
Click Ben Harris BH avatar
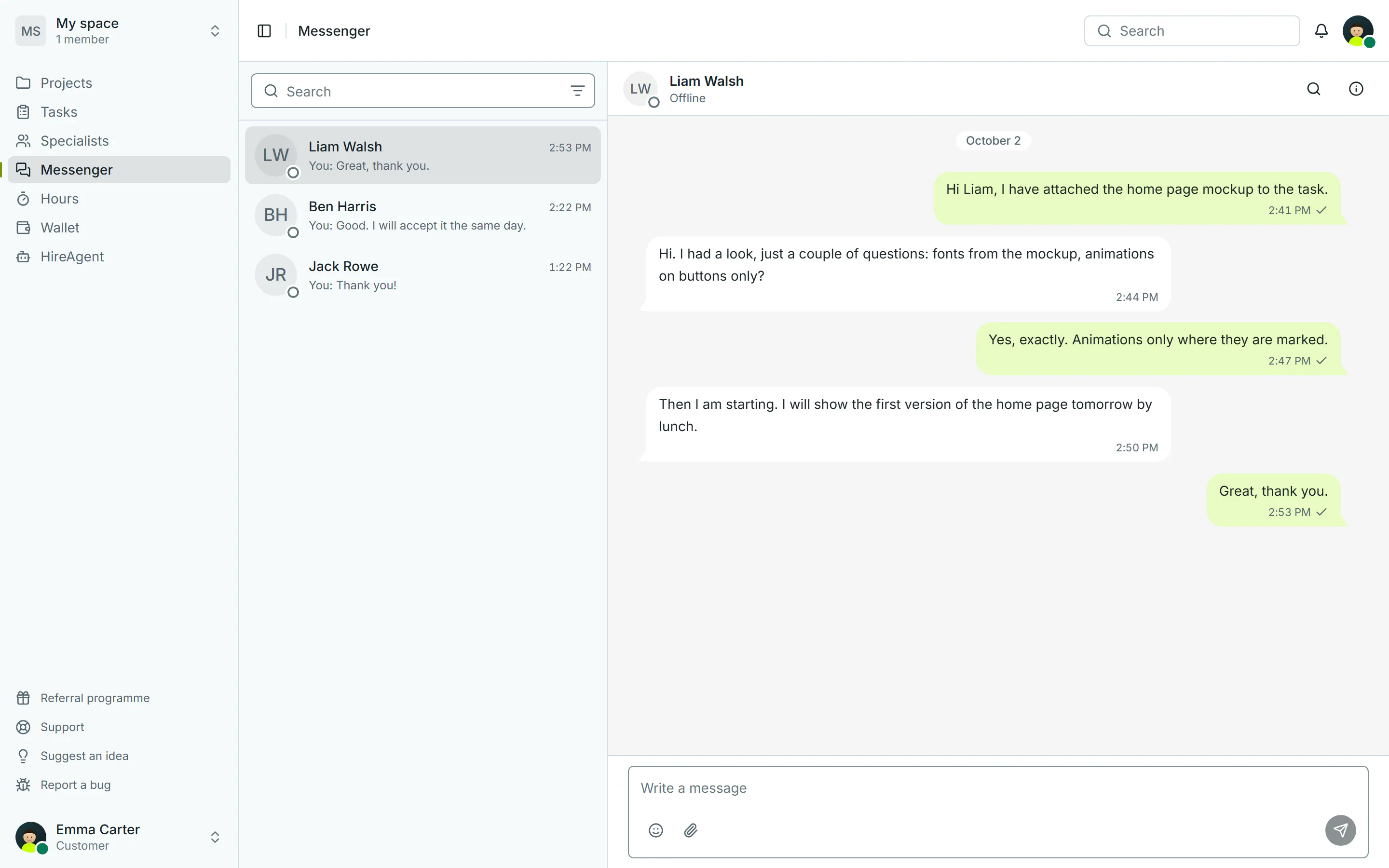[276, 215]
